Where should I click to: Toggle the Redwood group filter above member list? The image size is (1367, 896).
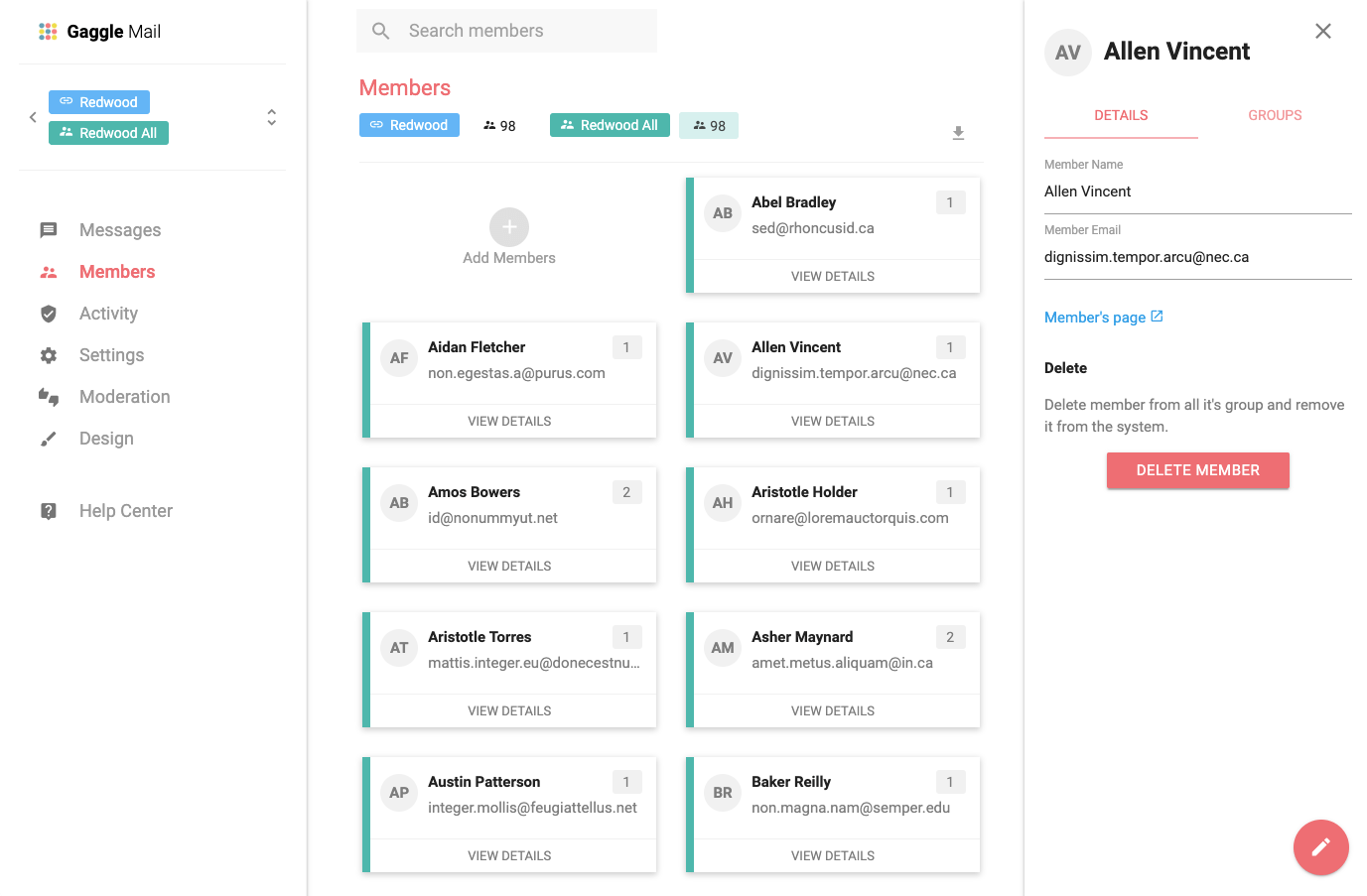[x=409, y=124]
